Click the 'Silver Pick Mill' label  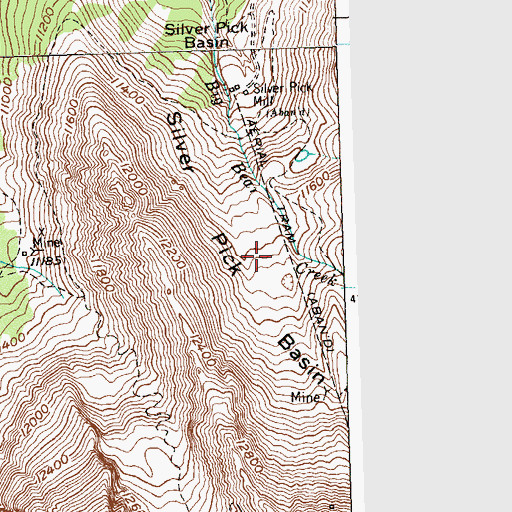click(283, 94)
